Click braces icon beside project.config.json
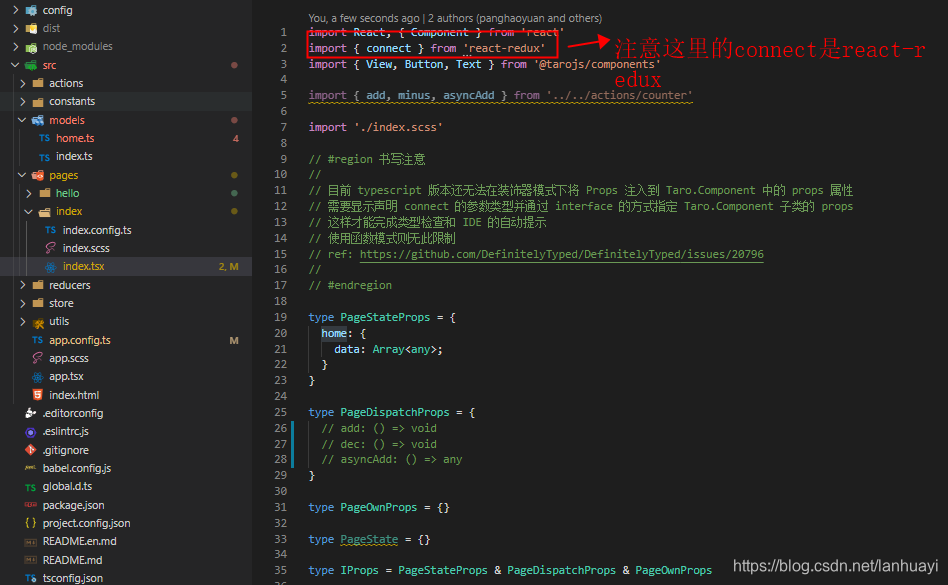 tap(30, 523)
